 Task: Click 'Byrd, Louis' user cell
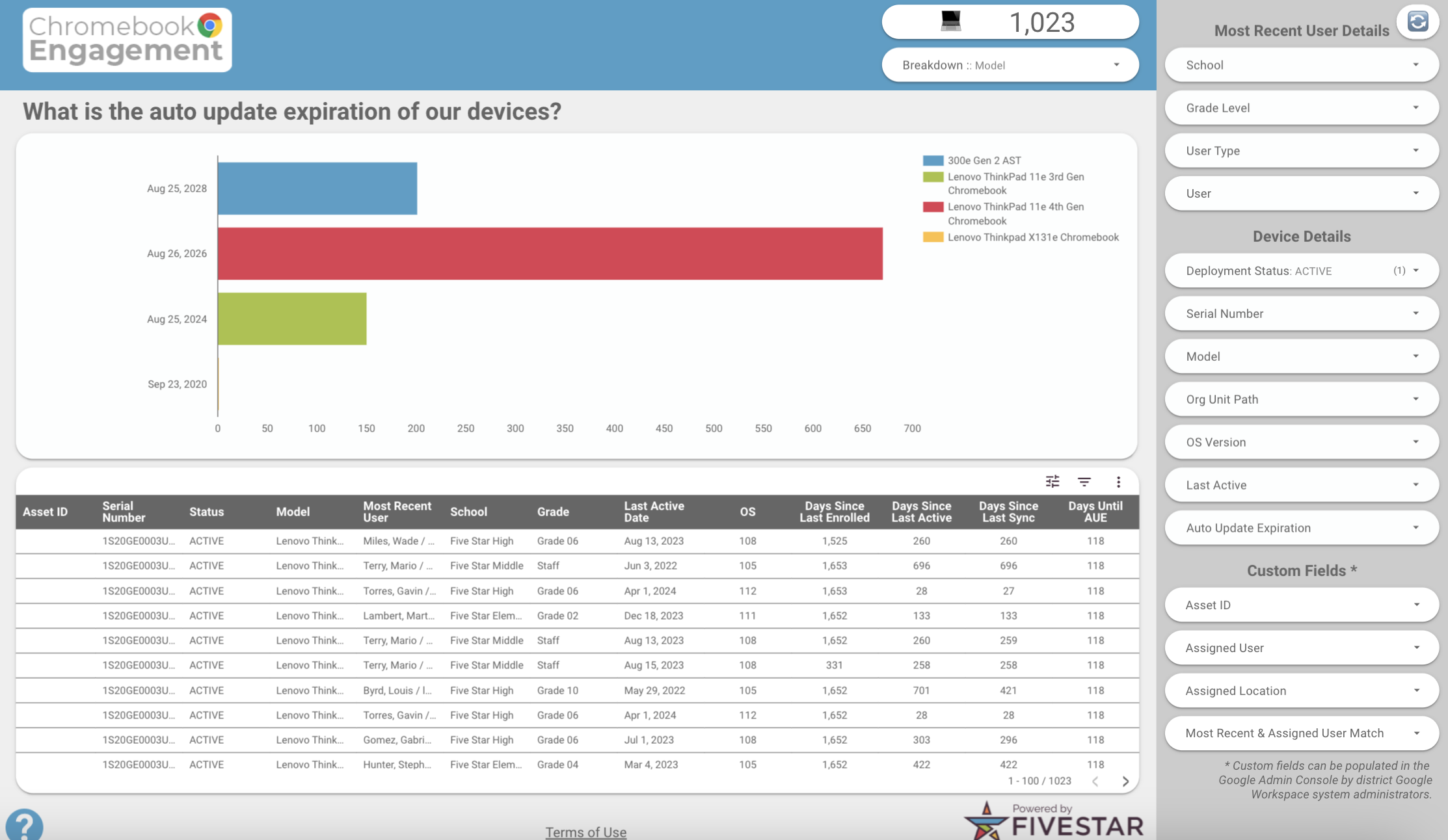[397, 690]
